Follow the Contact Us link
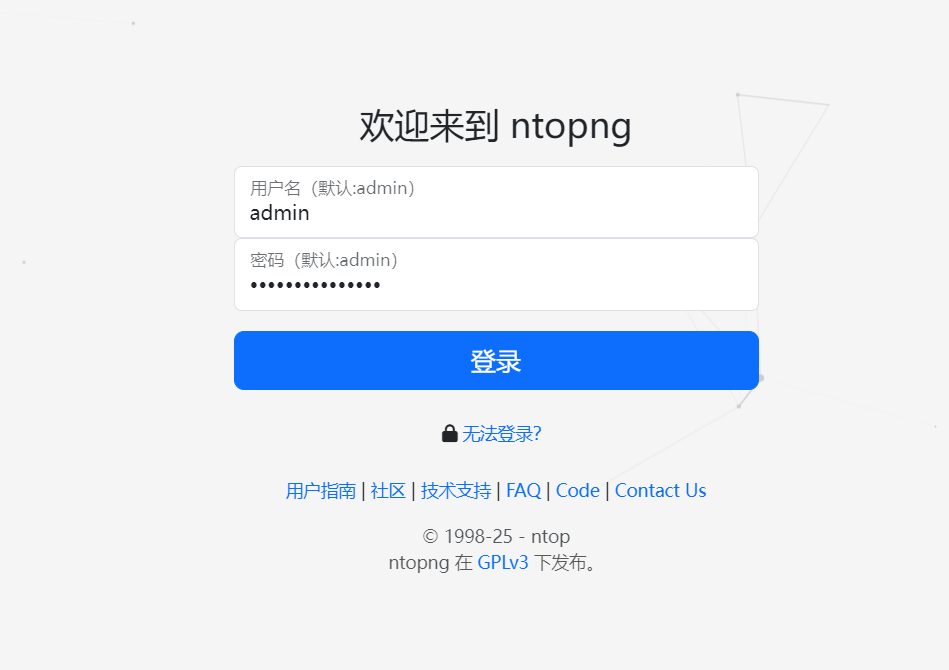The width and height of the screenshot is (949, 670). pyautogui.click(x=660, y=490)
